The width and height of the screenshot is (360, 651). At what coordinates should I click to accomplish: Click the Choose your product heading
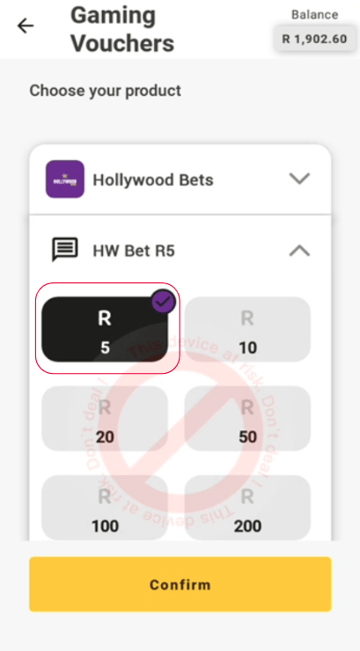[105, 91]
